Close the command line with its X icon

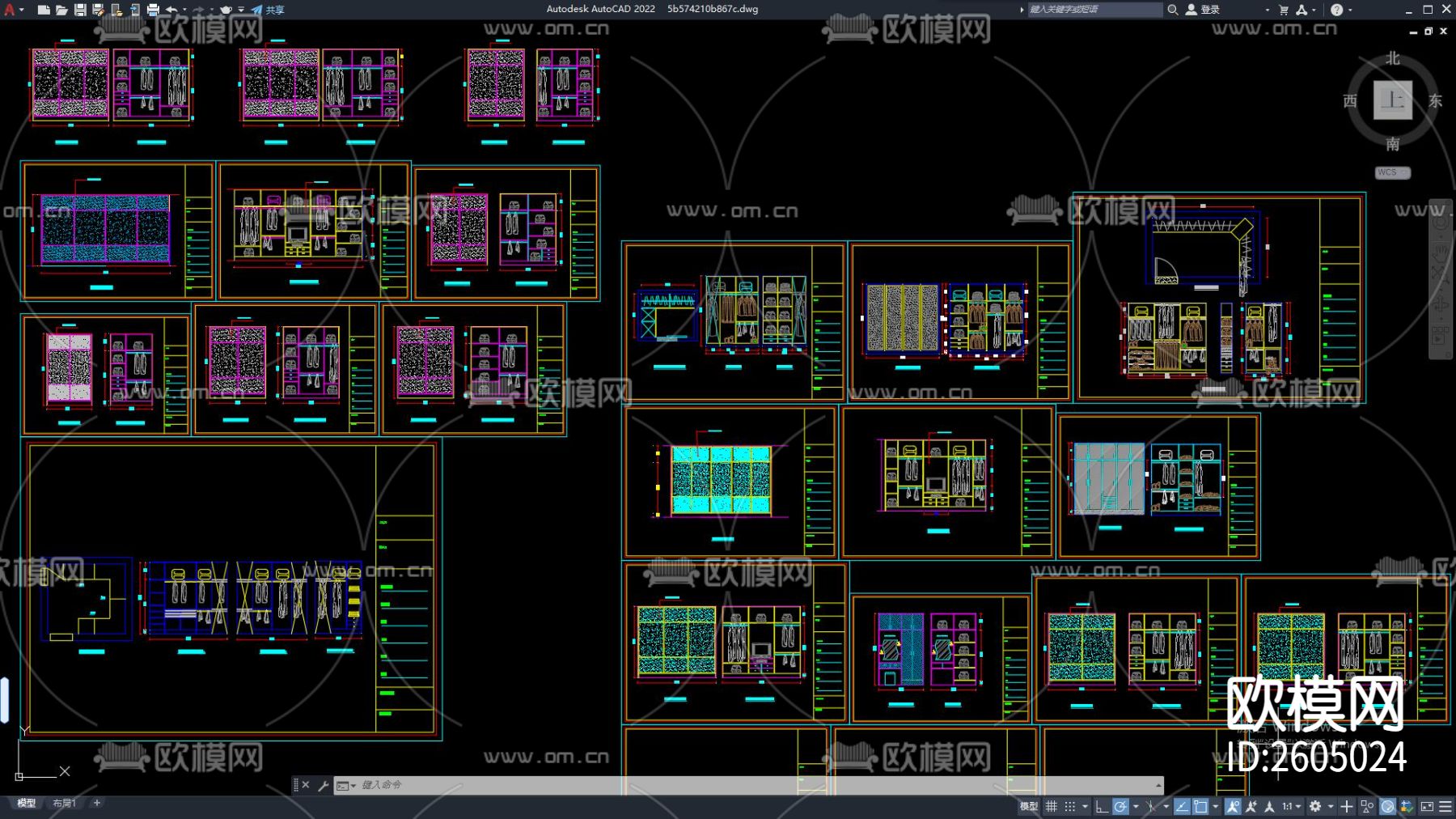(306, 785)
